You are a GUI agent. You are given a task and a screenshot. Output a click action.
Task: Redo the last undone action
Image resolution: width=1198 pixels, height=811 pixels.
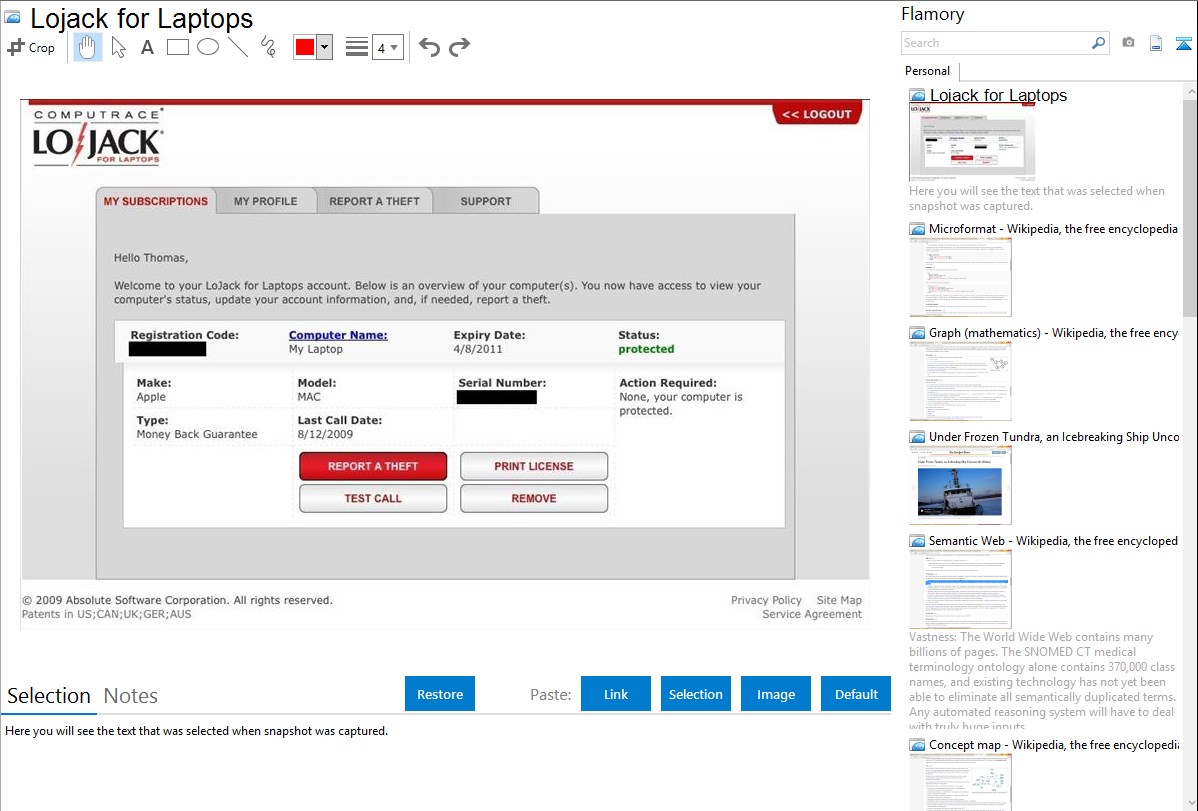click(x=460, y=47)
